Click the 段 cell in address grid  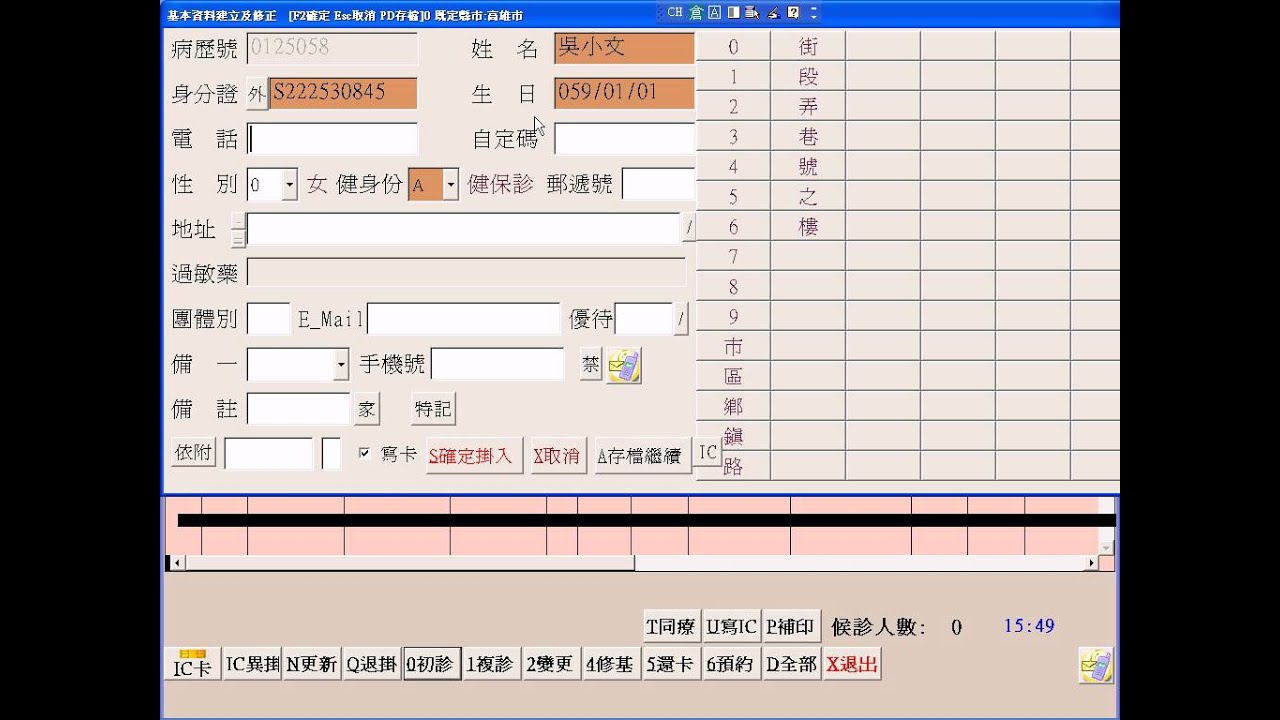tap(808, 76)
